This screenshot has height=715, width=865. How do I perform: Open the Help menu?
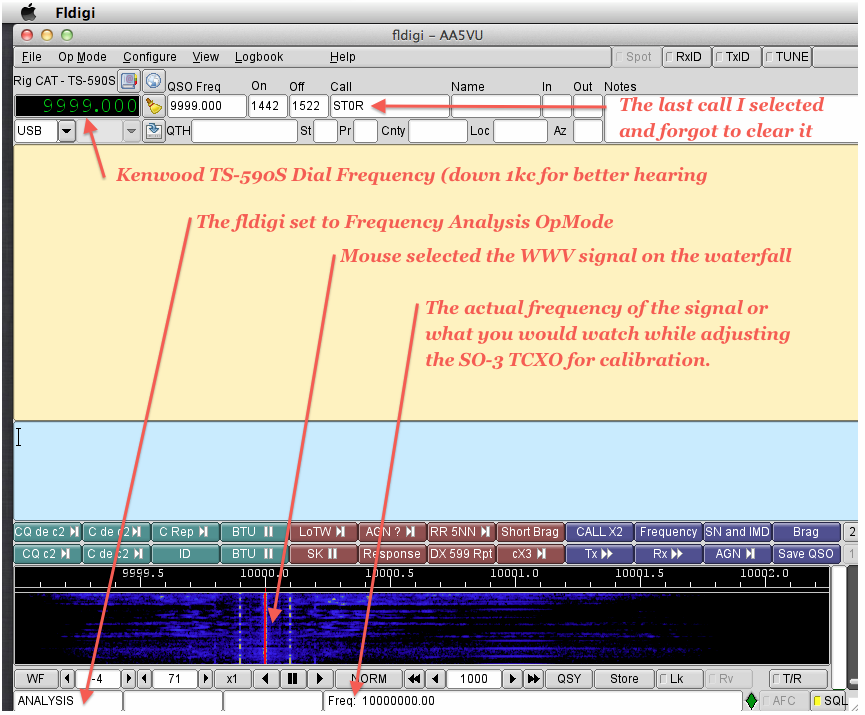click(x=343, y=57)
